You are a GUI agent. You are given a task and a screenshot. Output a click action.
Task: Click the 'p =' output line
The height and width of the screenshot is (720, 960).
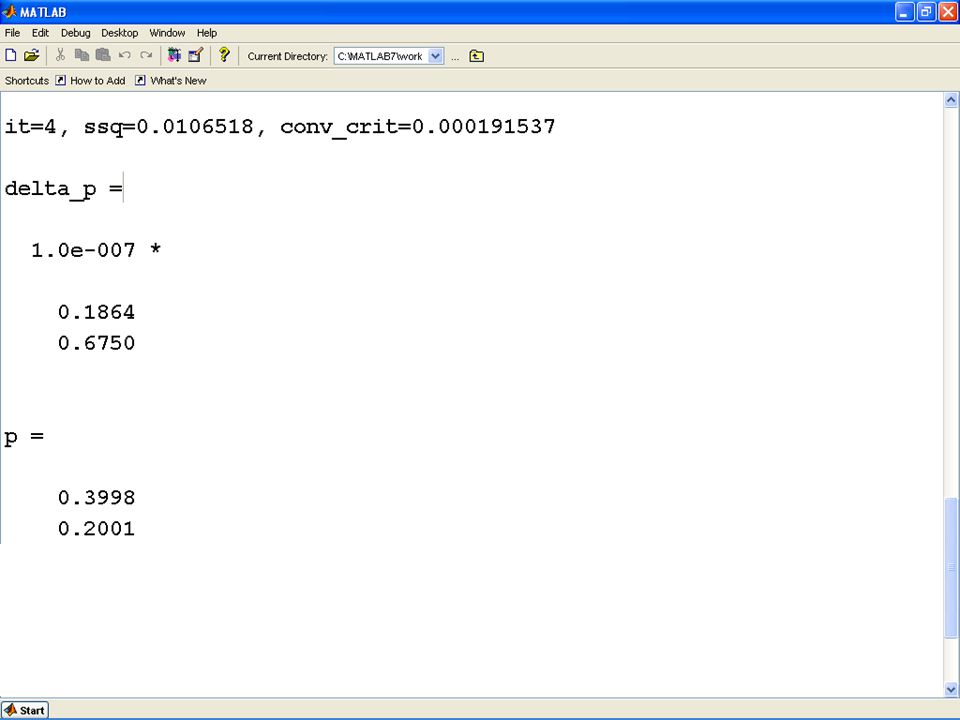click(24, 437)
